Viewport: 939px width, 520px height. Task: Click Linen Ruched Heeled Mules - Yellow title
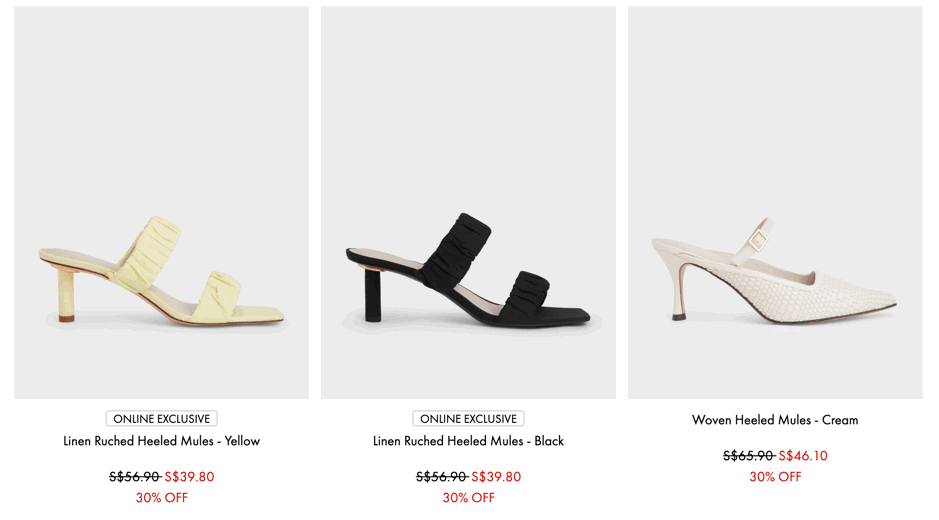coord(162,442)
